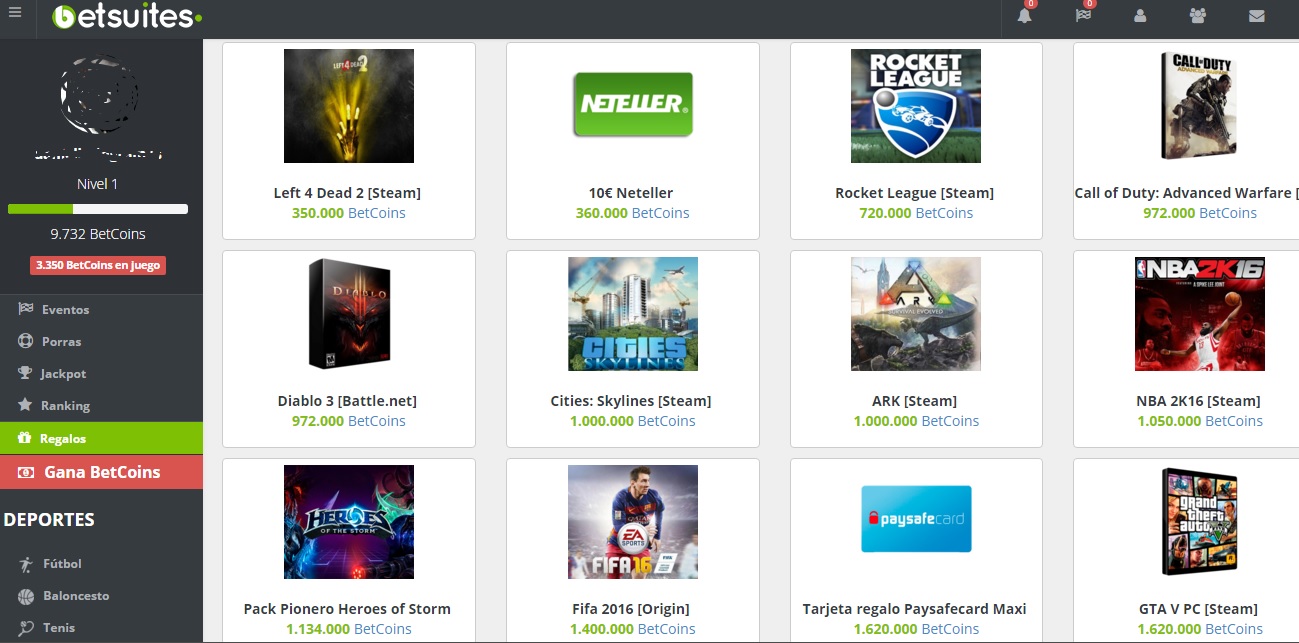1299x643 pixels.
Task: Click the Fifa 2016 [Origin] title
Action: coord(631,609)
